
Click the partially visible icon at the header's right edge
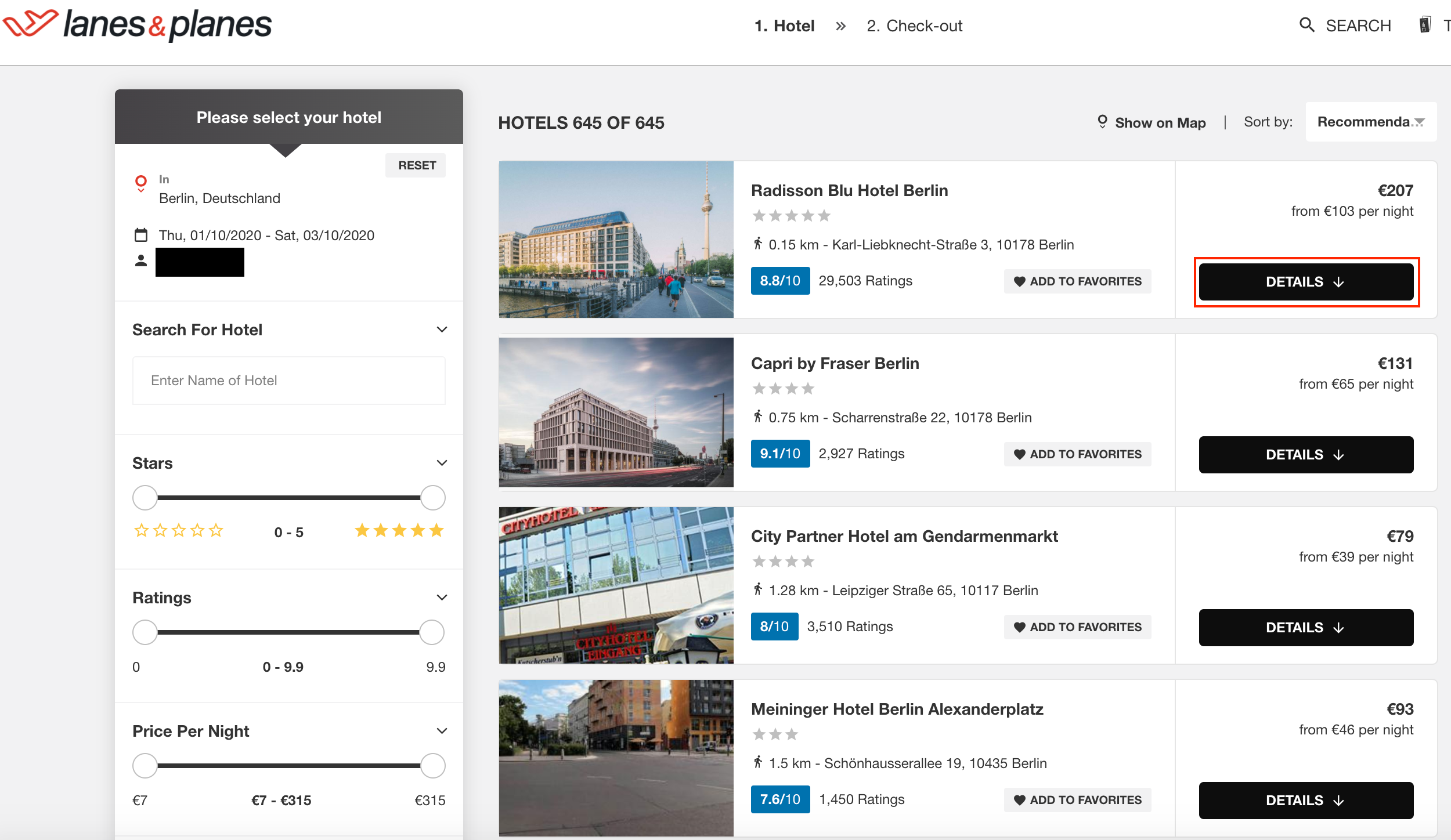1425,25
